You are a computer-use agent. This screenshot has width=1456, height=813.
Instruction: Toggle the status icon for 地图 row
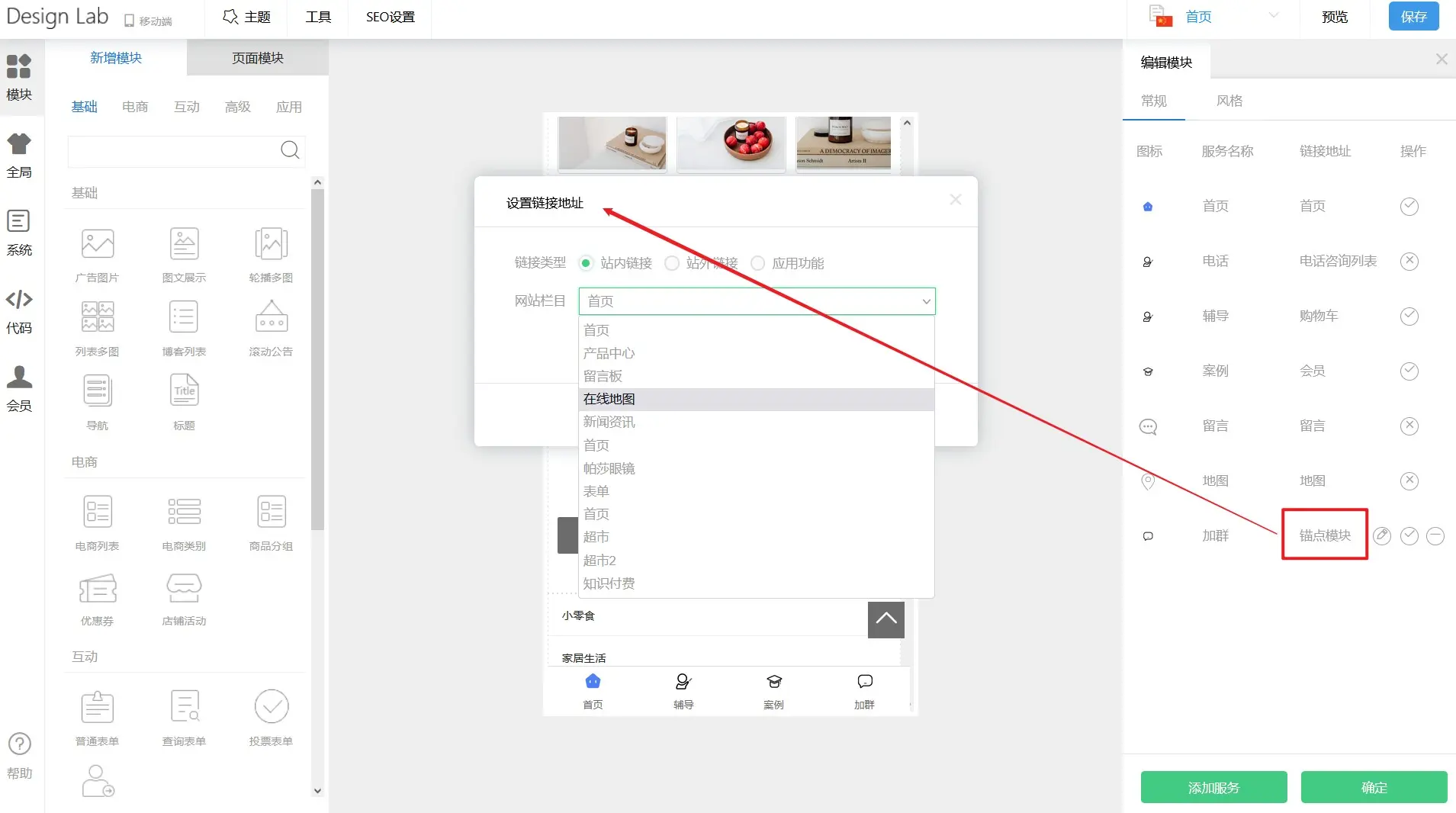(1409, 481)
